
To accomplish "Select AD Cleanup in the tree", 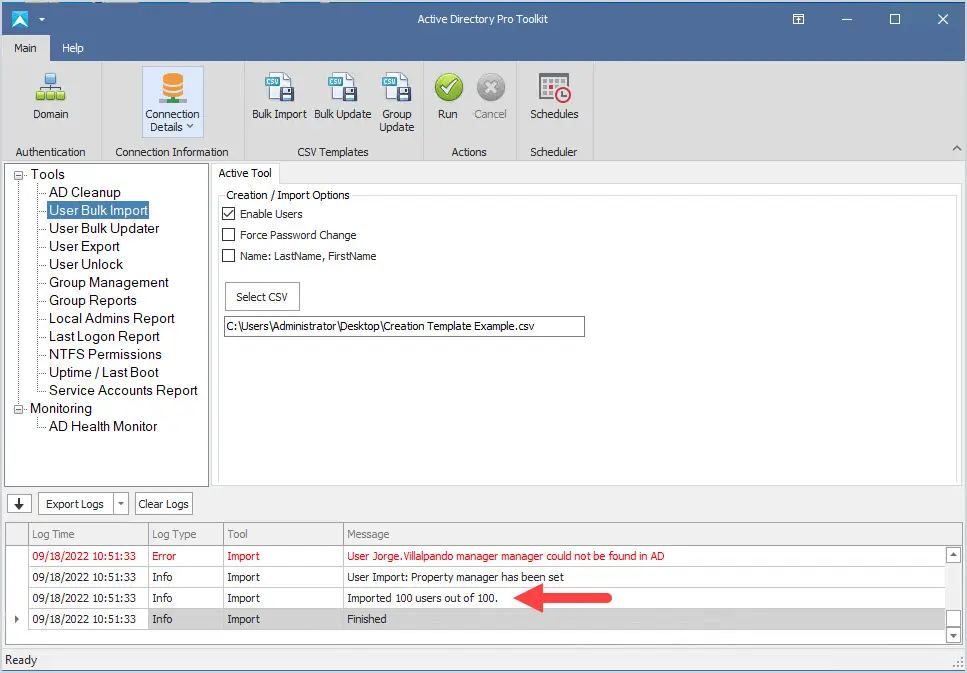I will pyautogui.click(x=85, y=192).
